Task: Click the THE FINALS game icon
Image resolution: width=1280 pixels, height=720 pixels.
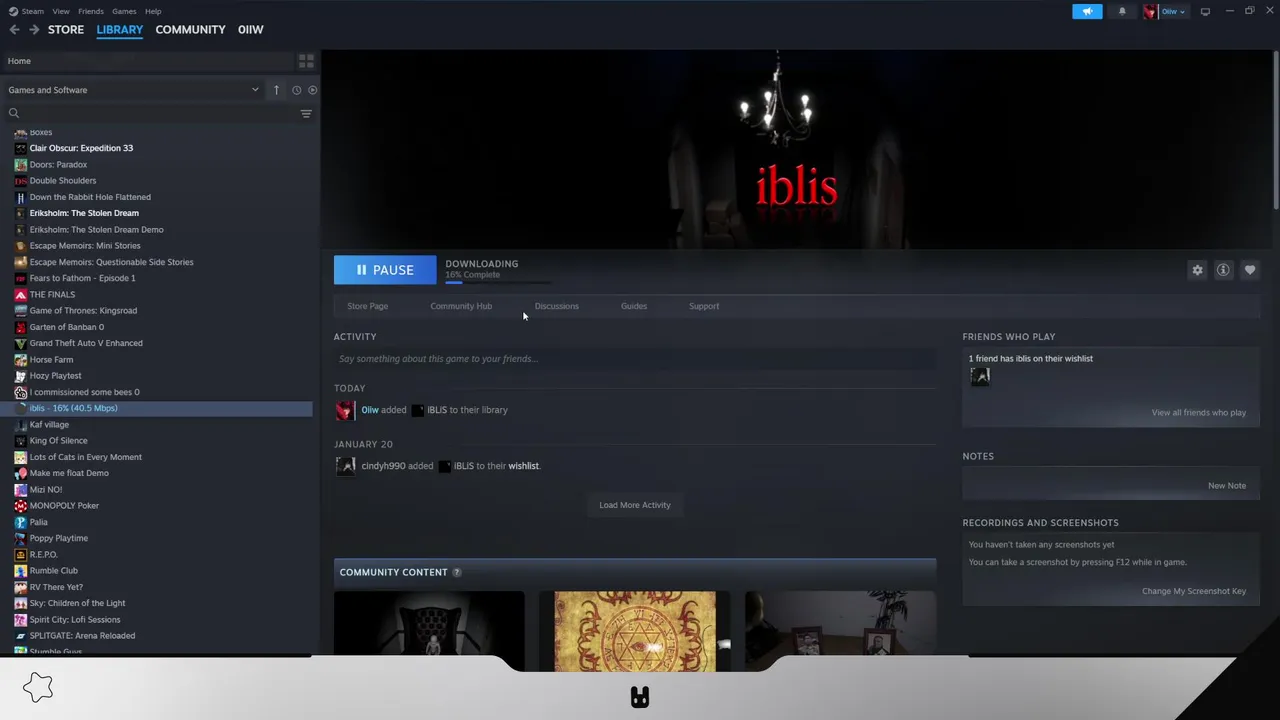Action: (20, 295)
